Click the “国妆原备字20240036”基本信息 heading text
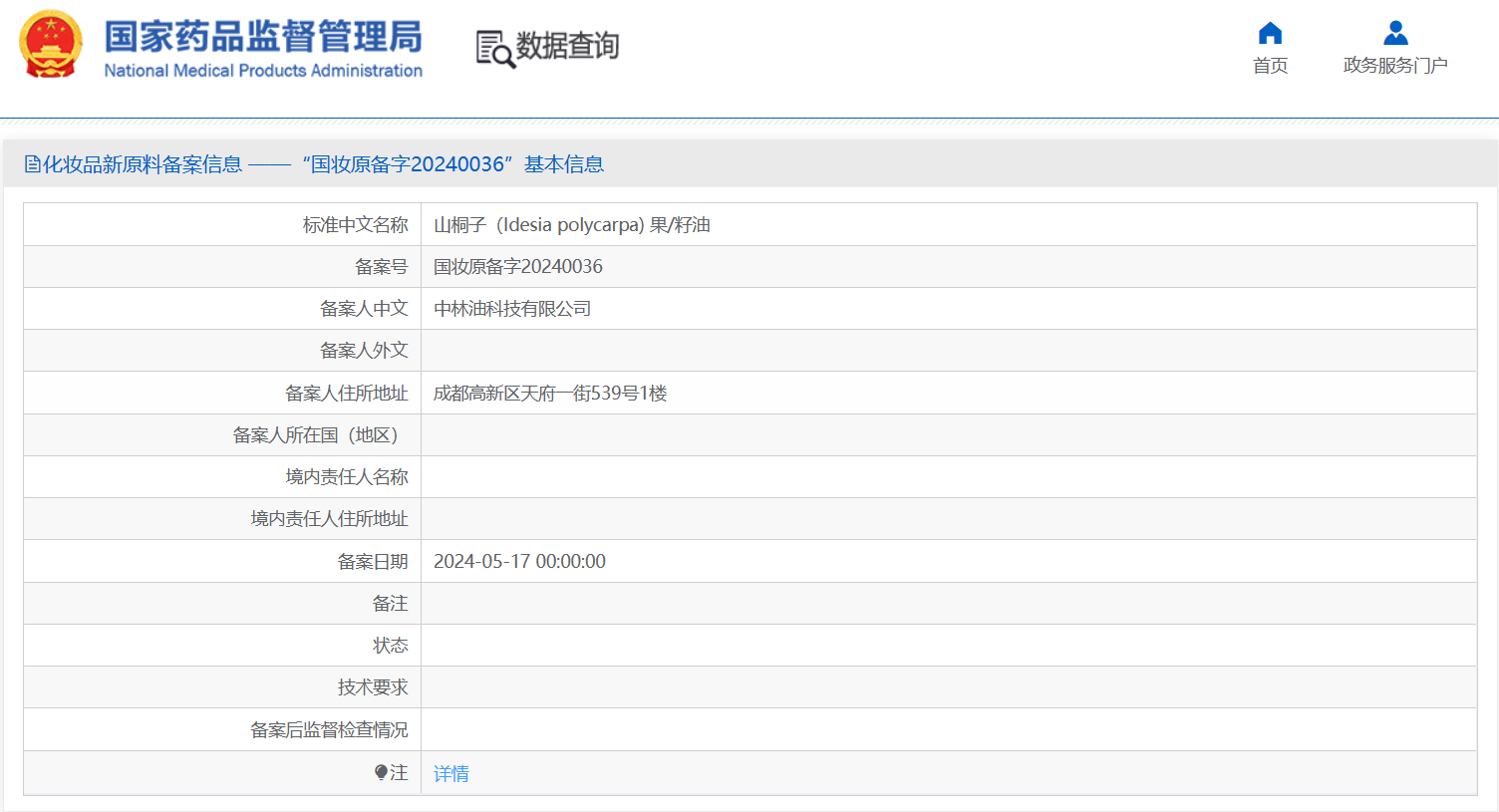This screenshot has width=1499, height=812. (x=453, y=164)
